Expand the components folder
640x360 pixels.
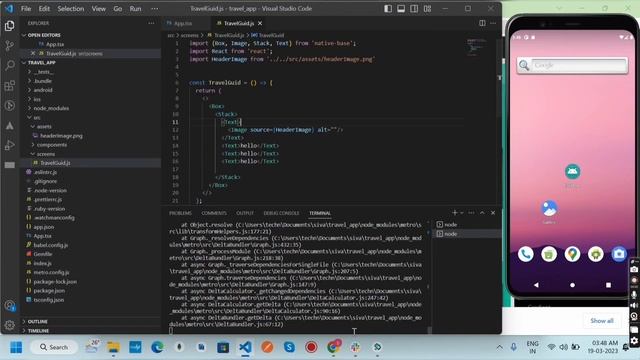point(52,144)
